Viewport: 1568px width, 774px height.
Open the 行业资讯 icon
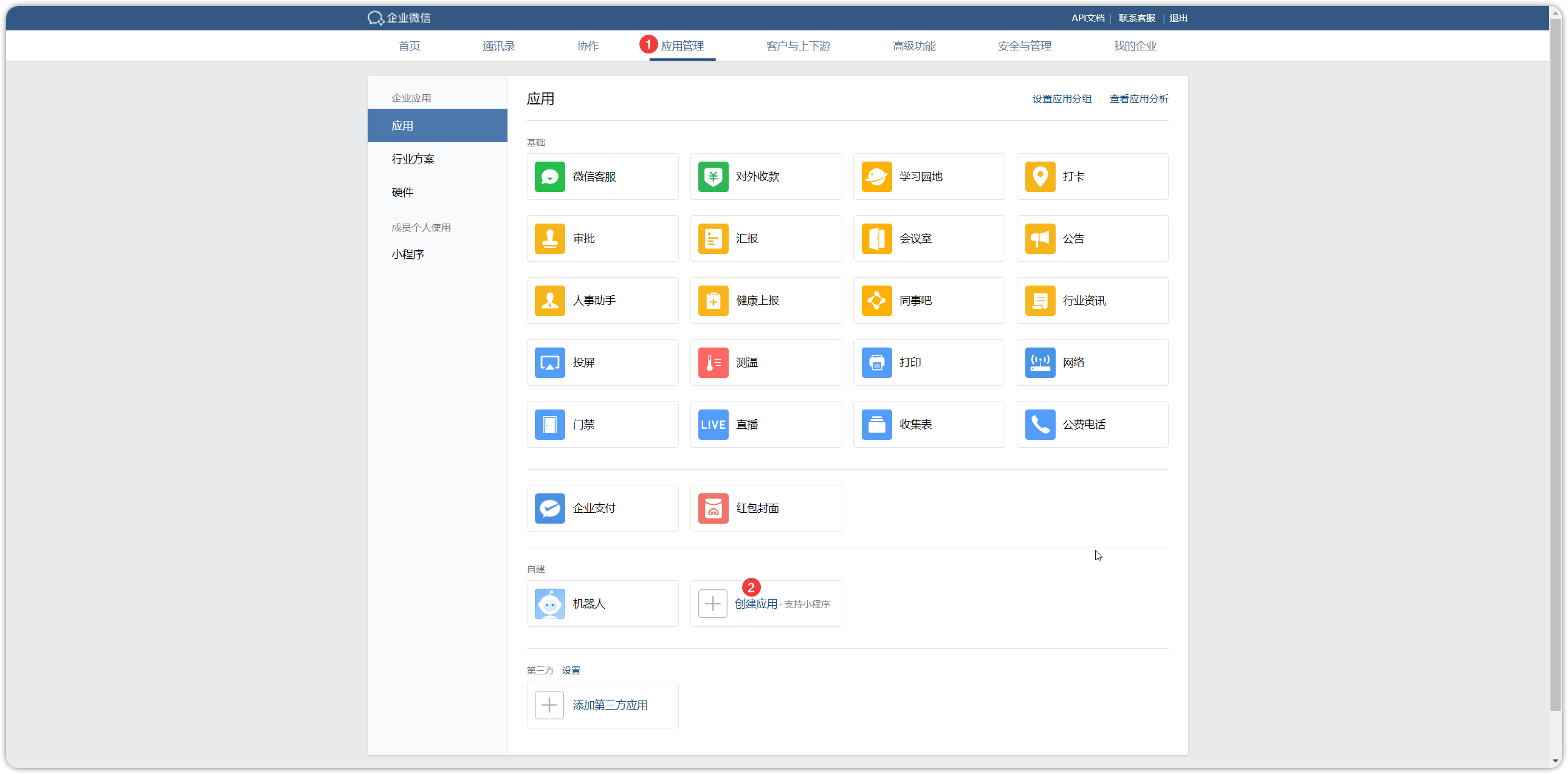click(x=1040, y=301)
